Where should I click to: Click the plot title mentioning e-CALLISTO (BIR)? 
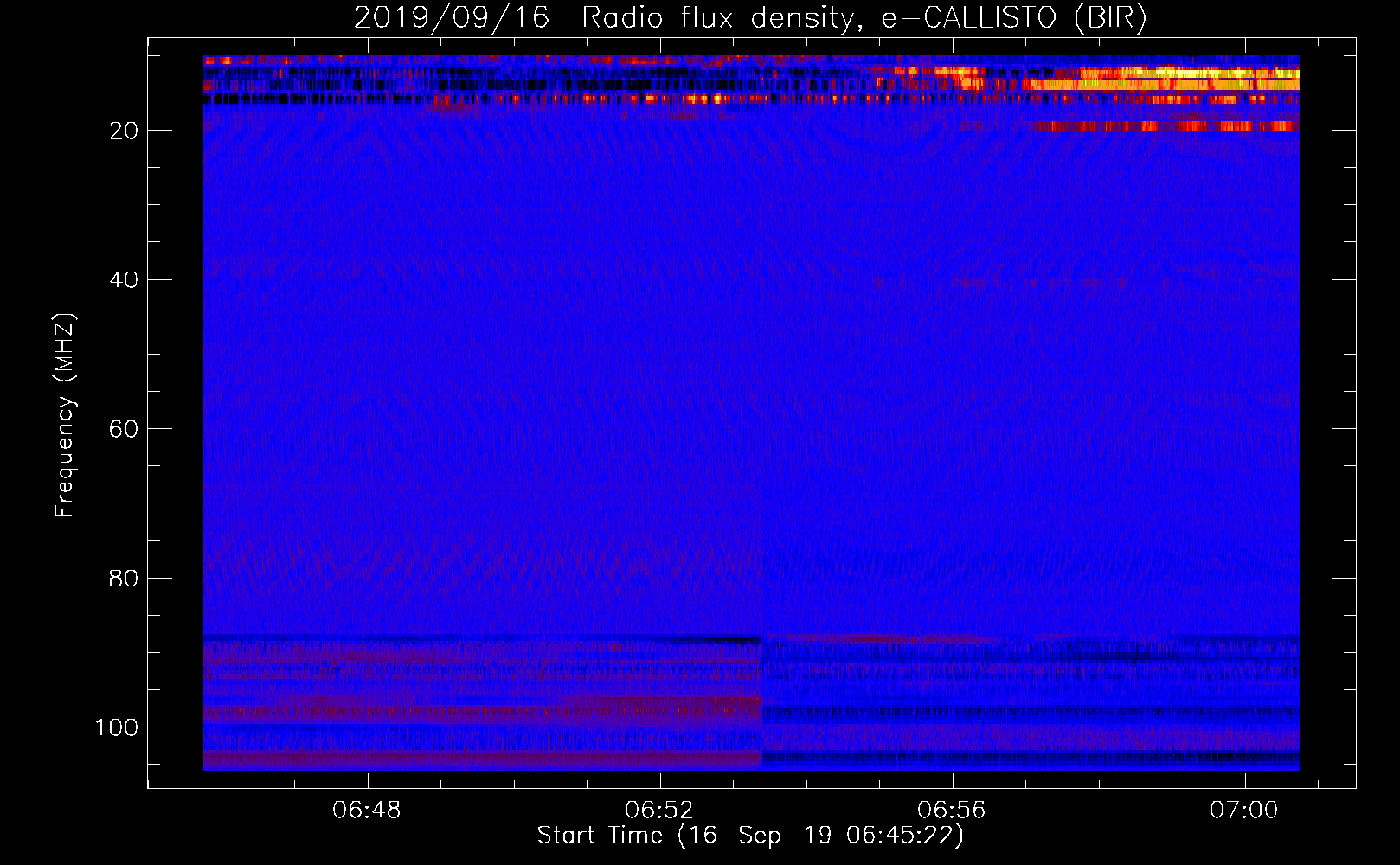pos(750,17)
